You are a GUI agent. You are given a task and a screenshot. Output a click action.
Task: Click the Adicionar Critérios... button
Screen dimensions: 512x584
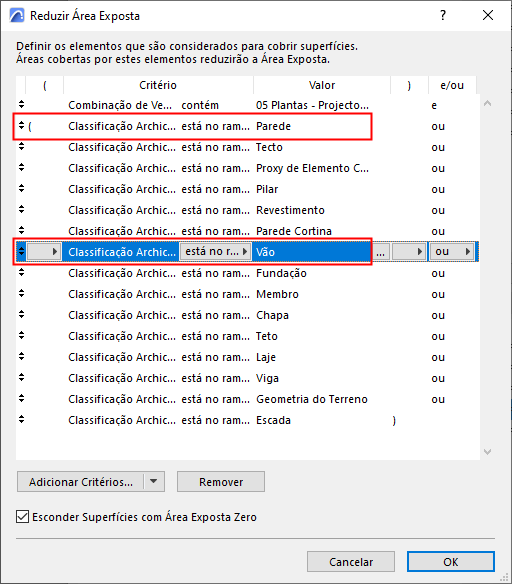[x=80, y=481]
